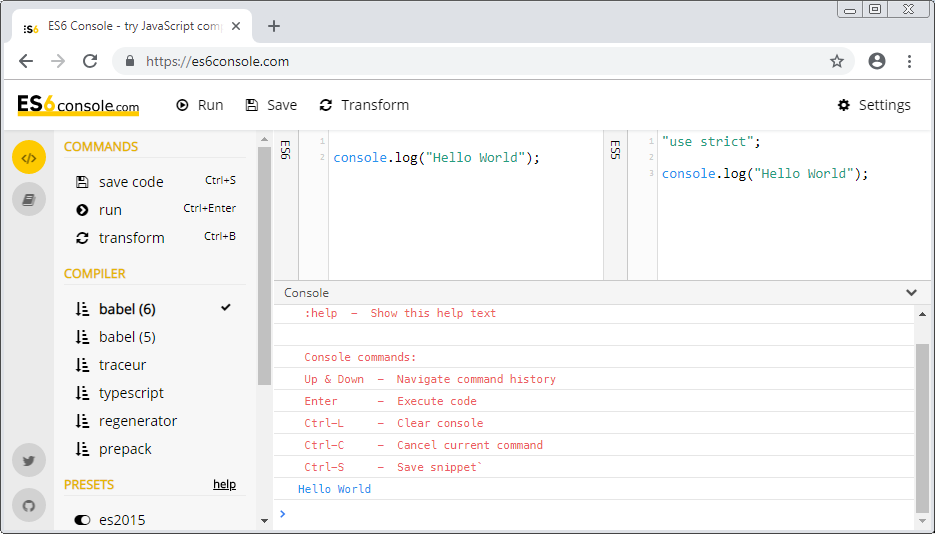
Task: Close the ES6 Console browser tab
Action: click(x=236, y=26)
